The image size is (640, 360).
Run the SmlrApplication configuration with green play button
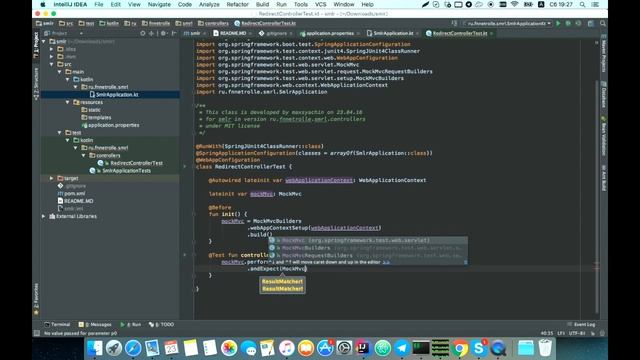(558, 24)
